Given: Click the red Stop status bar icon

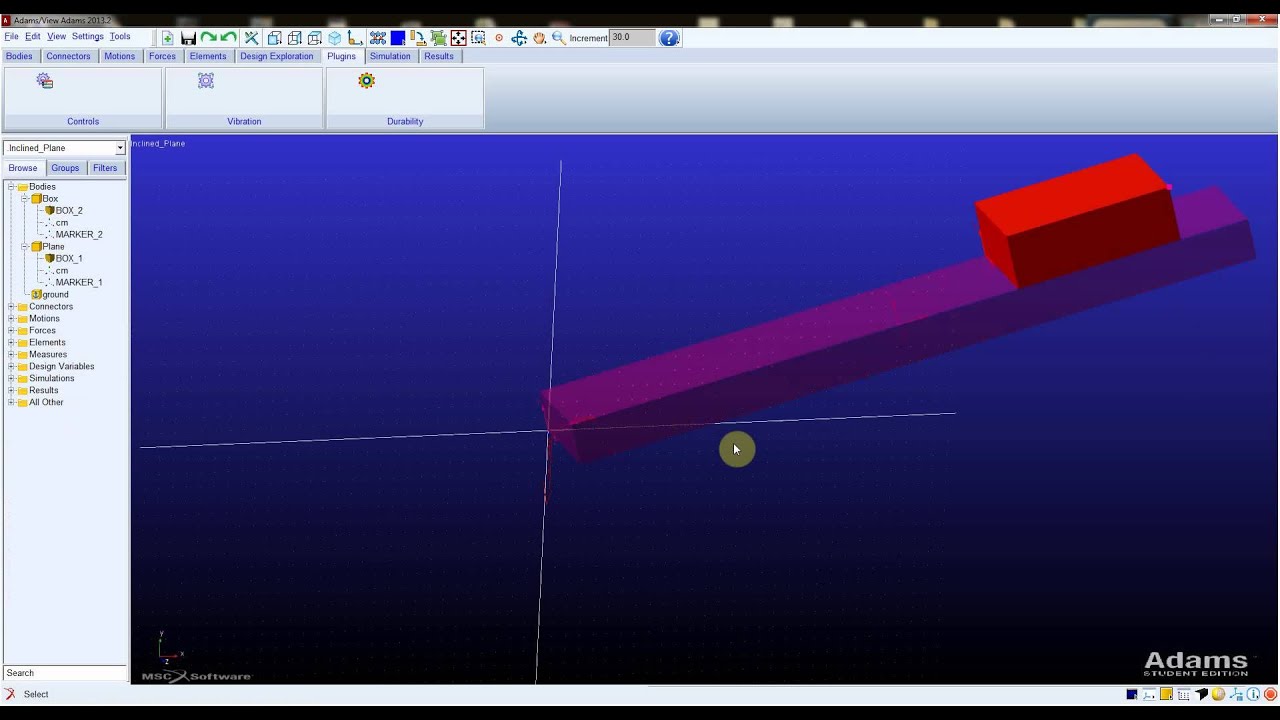Looking at the screenshot, I should tap(1270, 694).
